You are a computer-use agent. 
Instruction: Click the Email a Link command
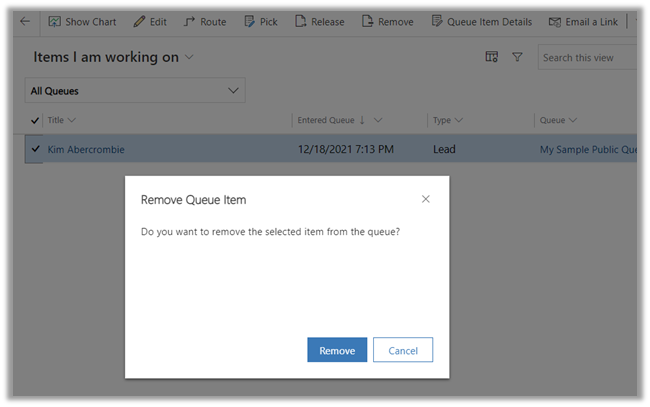click(x=583, y=21)
